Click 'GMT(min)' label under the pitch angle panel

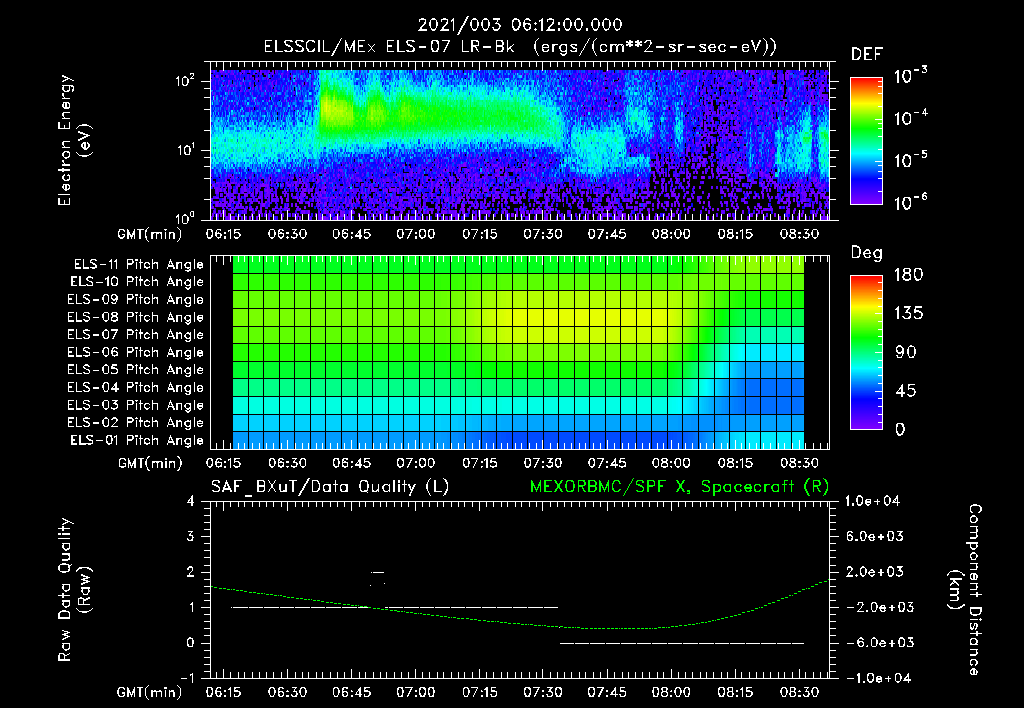point(150,463)
